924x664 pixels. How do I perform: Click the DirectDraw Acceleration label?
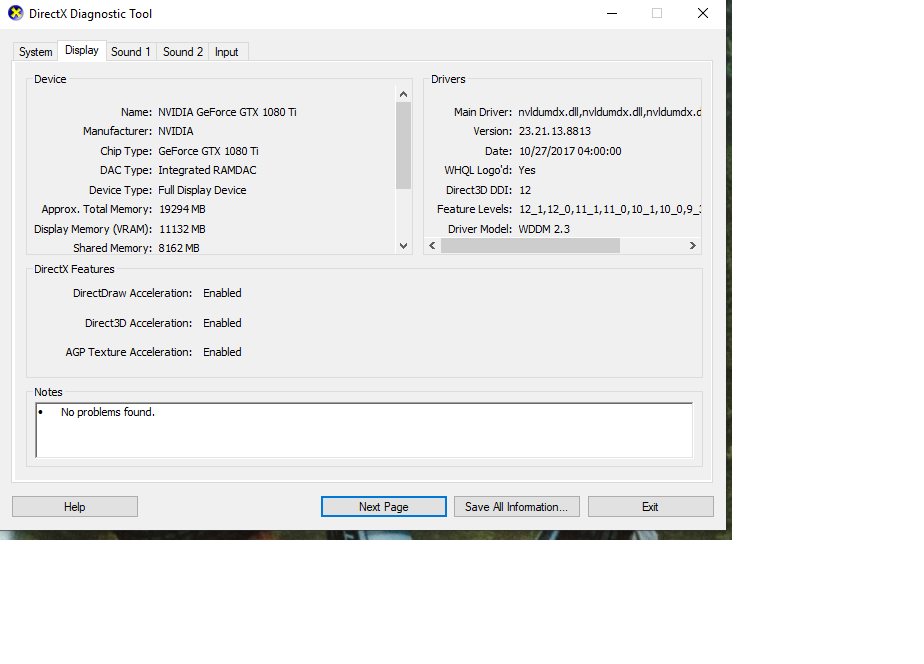[x=133, y=293]
